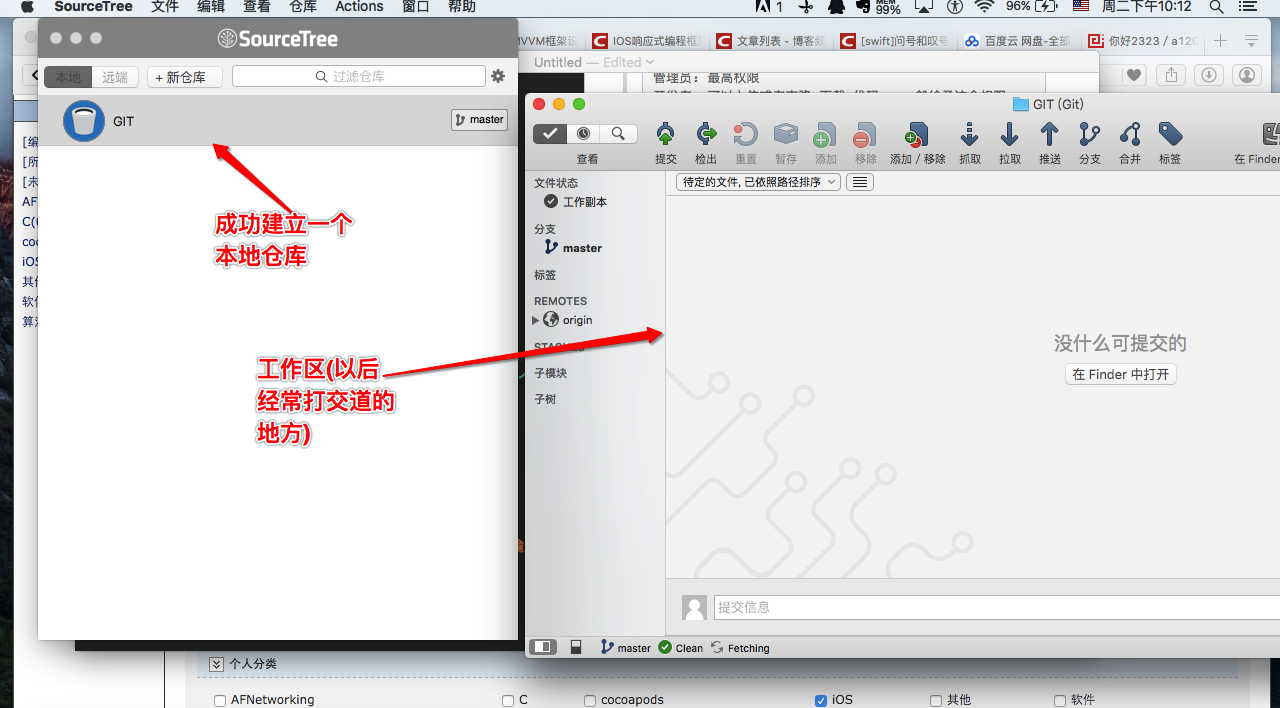Image resolution: width=1280 pixels, height=708 pixels.
Task: Open the 帮助 menu
Action: [x=462, y=7]
